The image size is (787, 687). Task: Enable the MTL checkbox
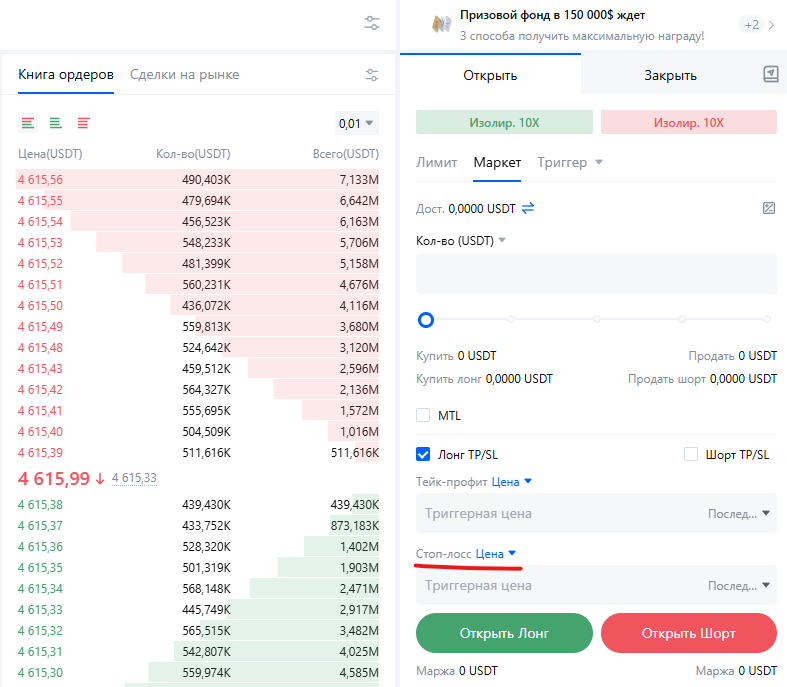[x=423, y=415]
